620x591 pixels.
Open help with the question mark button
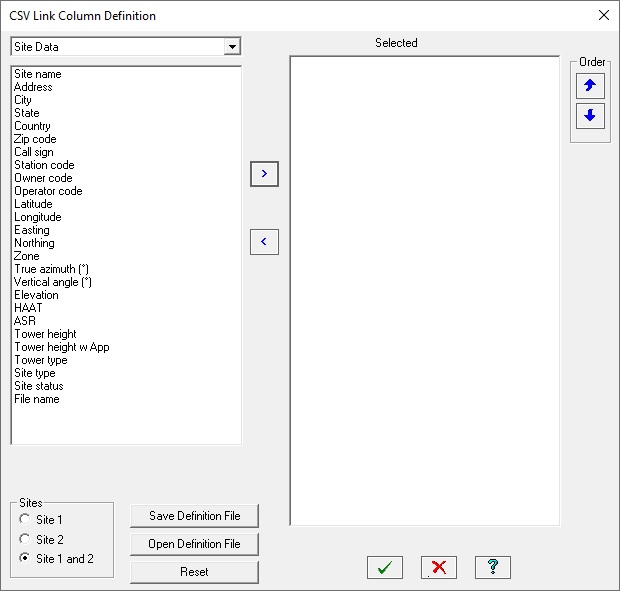coord(492,567)
